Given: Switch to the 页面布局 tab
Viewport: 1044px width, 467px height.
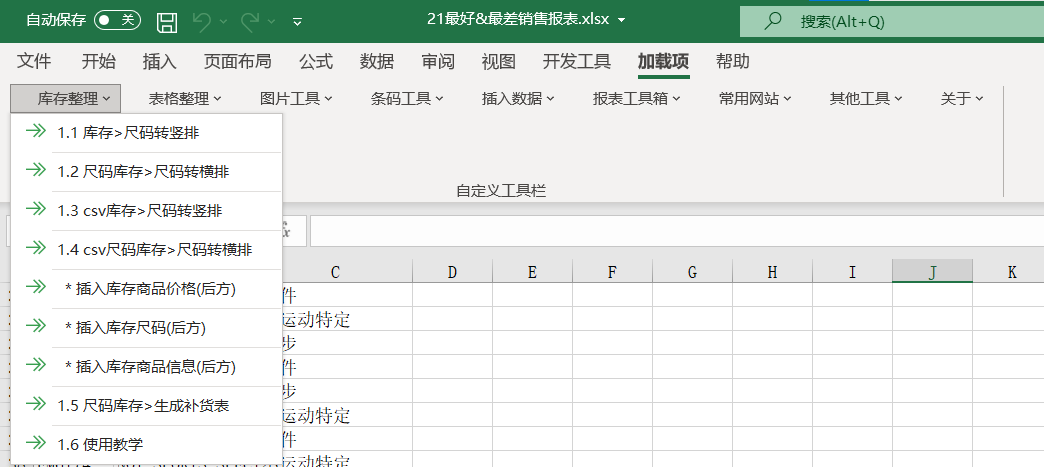Looking at the screenshot, I should click(x=237, y=62).
